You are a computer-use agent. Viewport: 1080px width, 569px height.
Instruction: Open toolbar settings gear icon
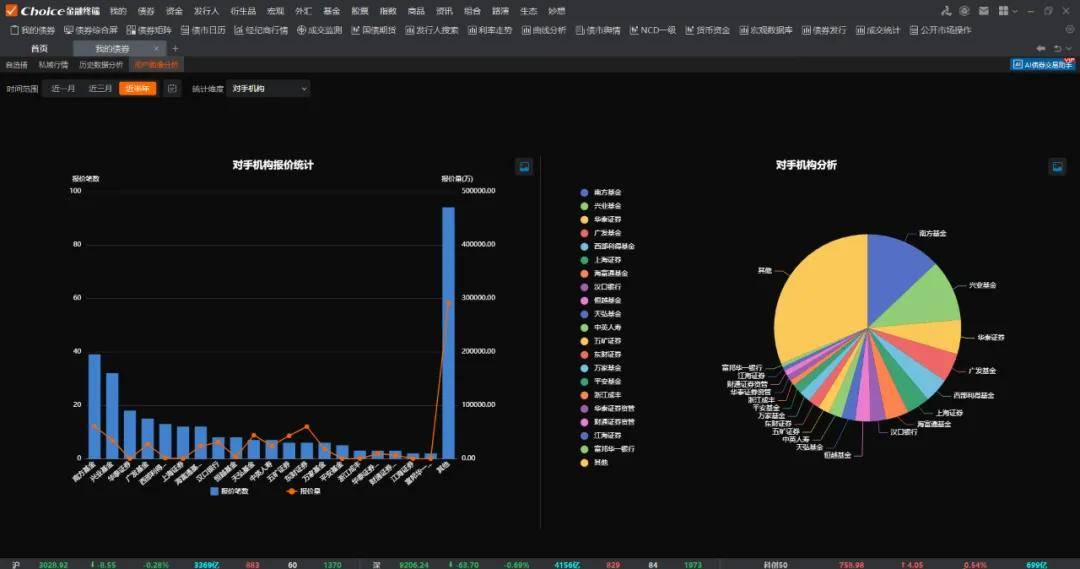click(x=1070, y=30)
